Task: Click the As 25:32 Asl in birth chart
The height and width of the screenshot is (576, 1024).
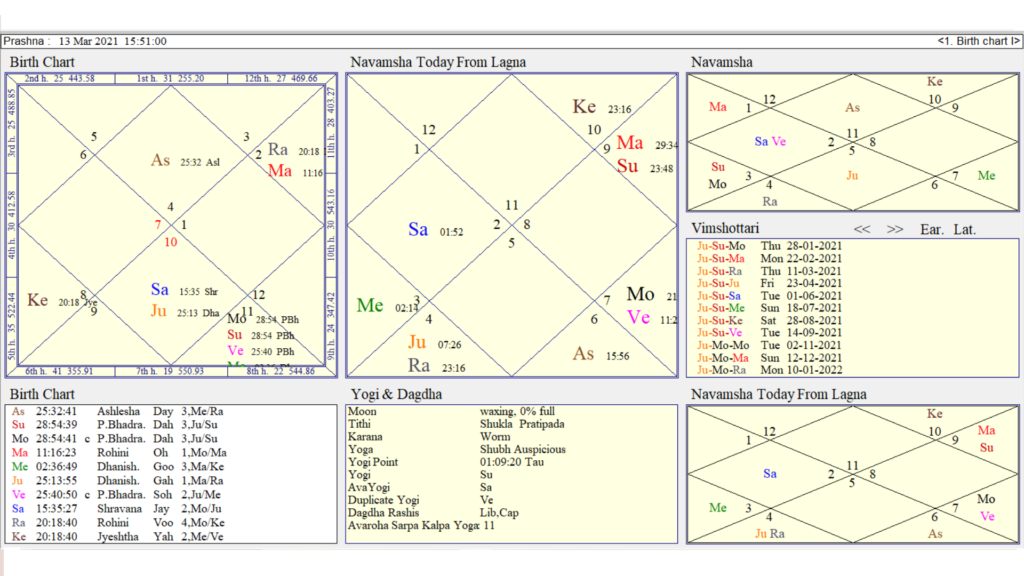Action: click(x=185, y=161)
